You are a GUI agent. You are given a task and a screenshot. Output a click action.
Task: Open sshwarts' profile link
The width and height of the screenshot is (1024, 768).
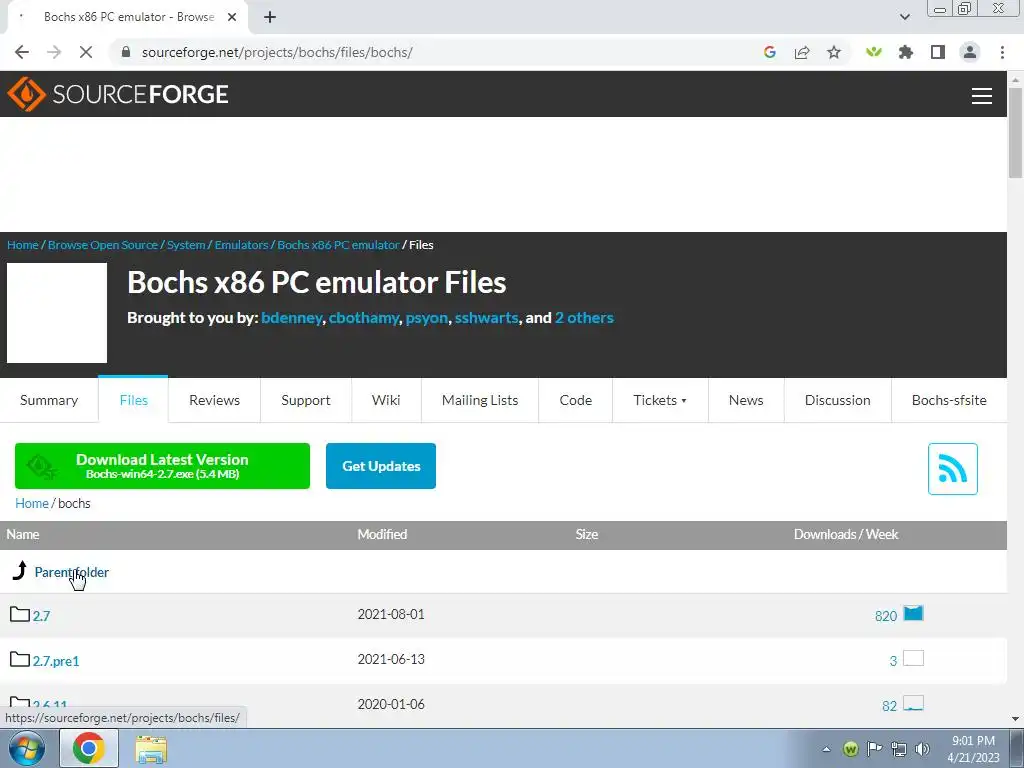click(x=486, y=317)
